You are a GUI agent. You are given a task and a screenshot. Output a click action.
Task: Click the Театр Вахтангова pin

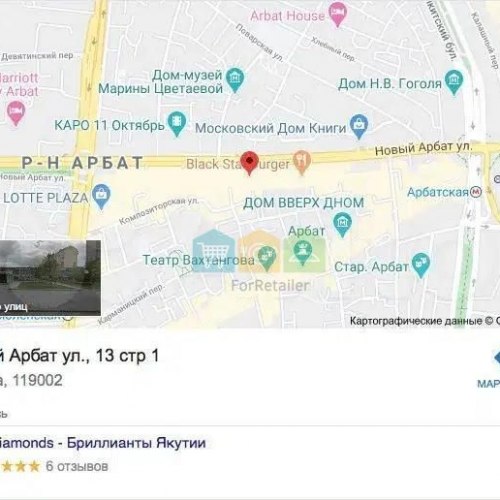pos(266,258)
